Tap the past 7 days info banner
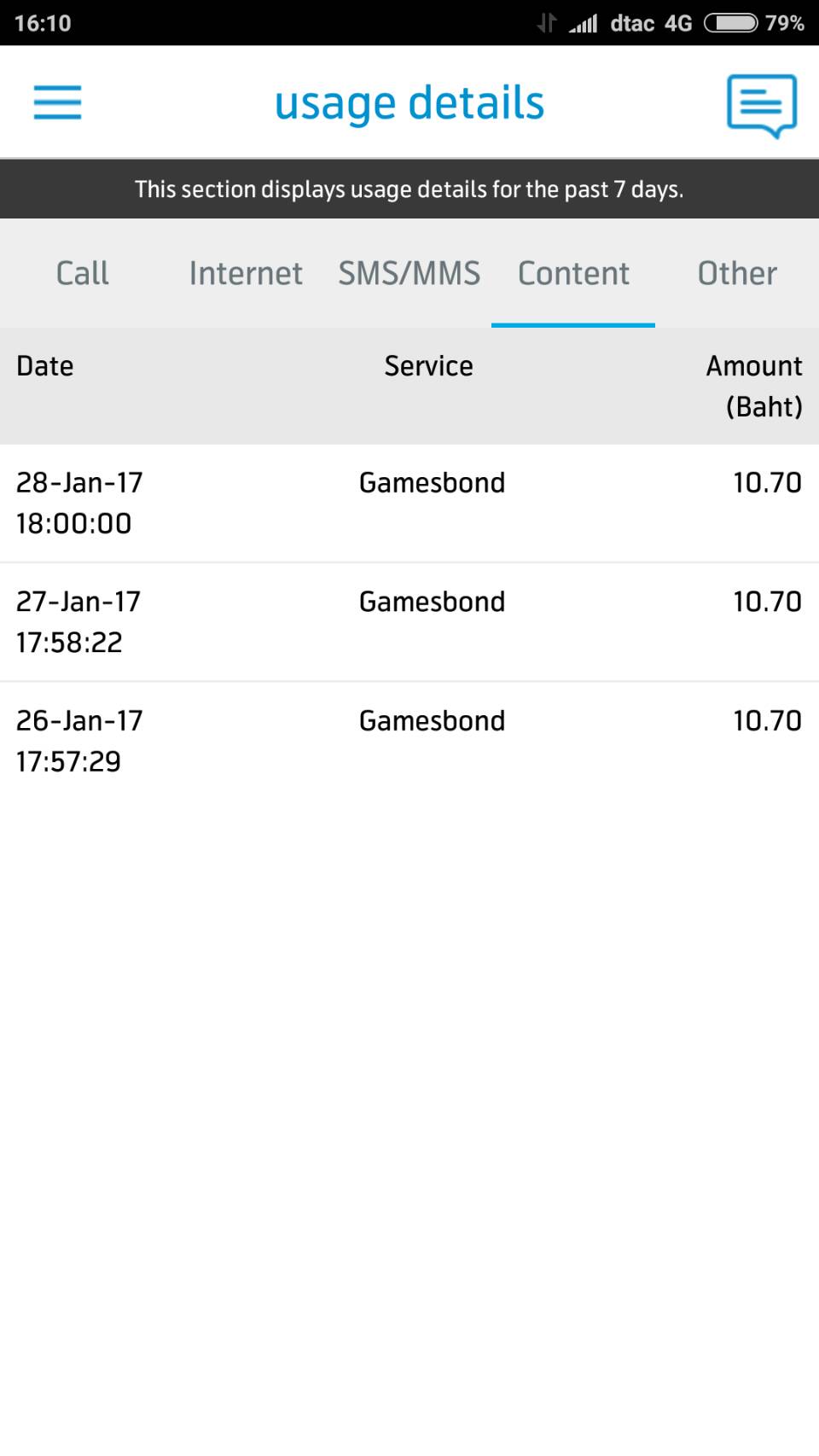 409,189
